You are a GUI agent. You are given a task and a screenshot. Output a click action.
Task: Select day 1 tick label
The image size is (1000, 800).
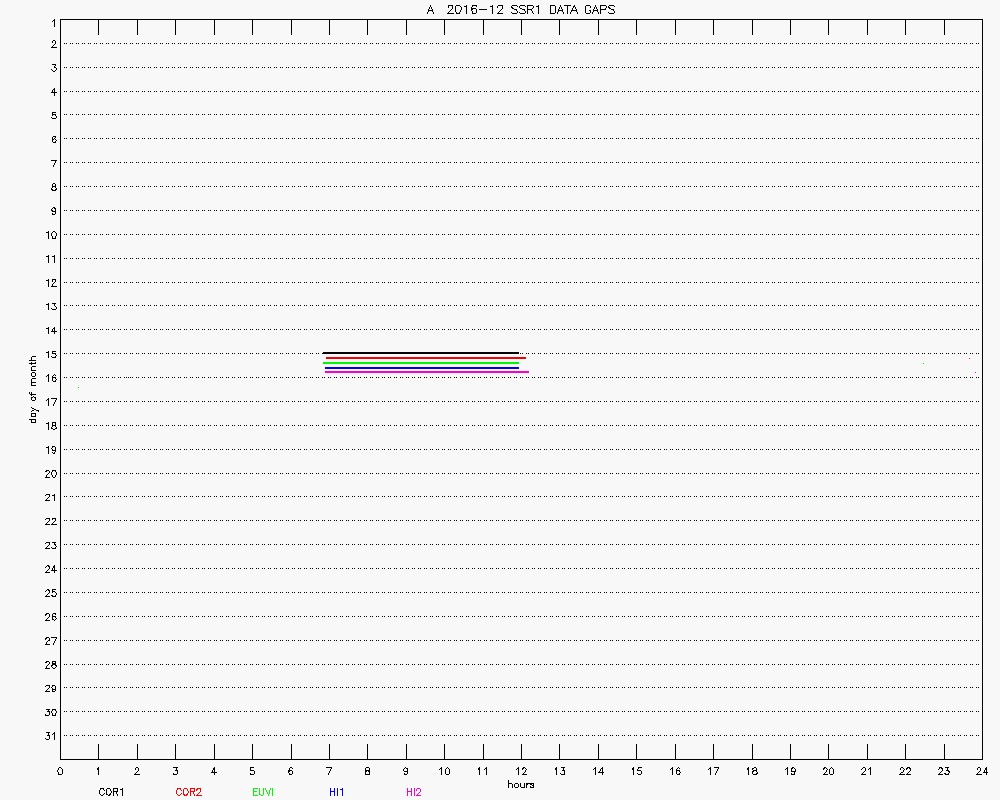pyautogui.click(x=52, y=21)
